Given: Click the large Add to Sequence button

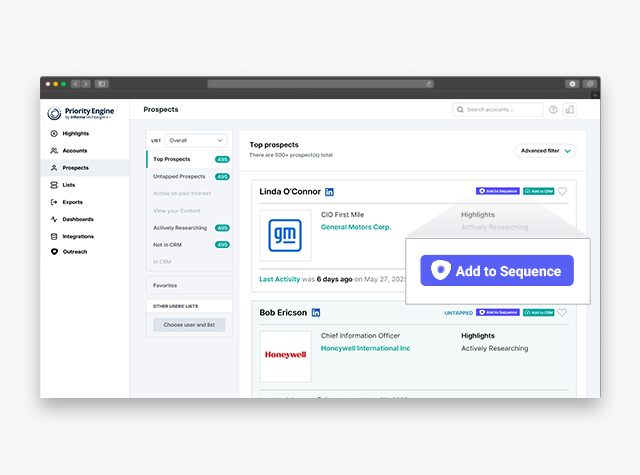Looking at the screenshot, I should 497,271.
